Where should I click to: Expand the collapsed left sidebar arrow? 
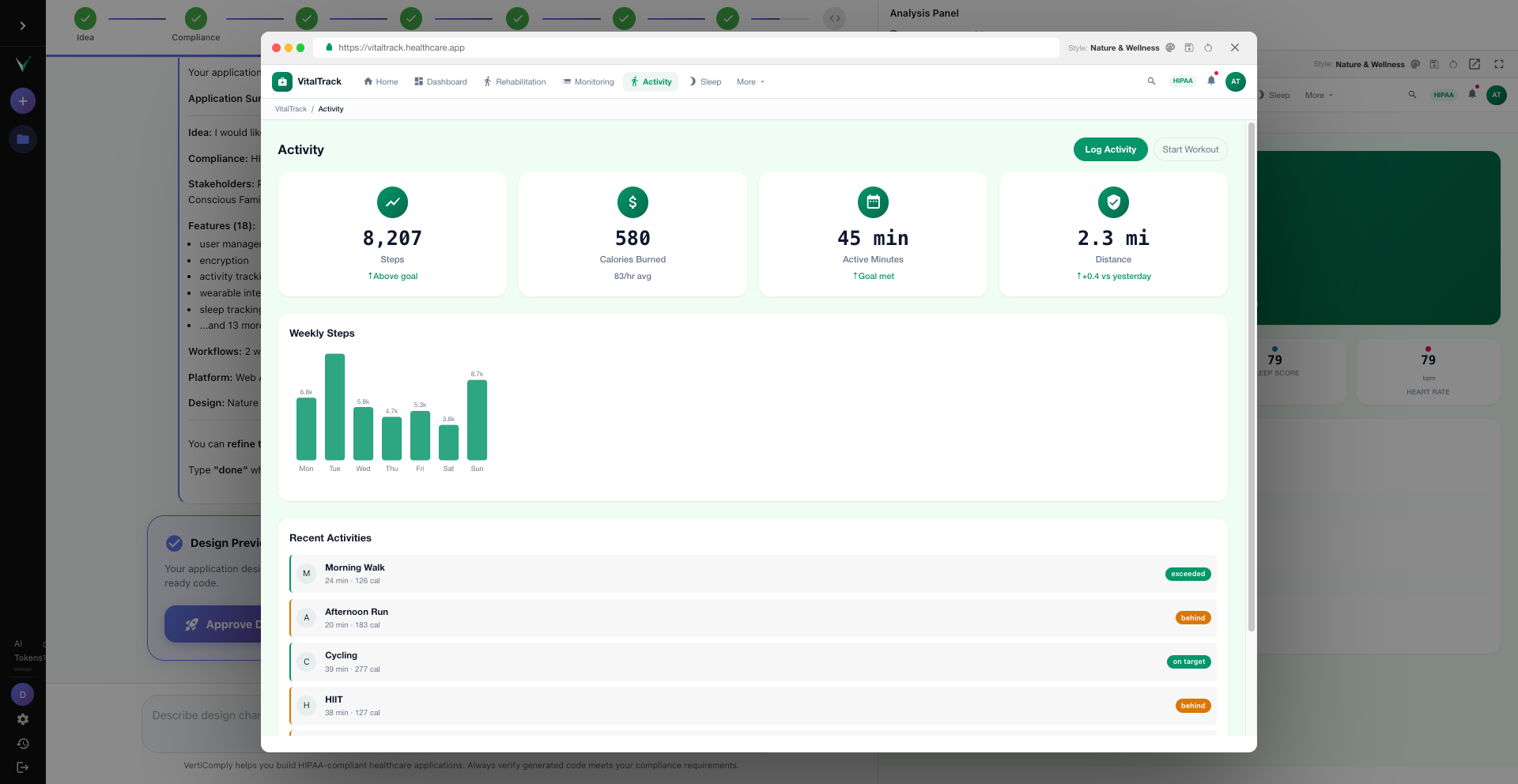coord(22,24)
